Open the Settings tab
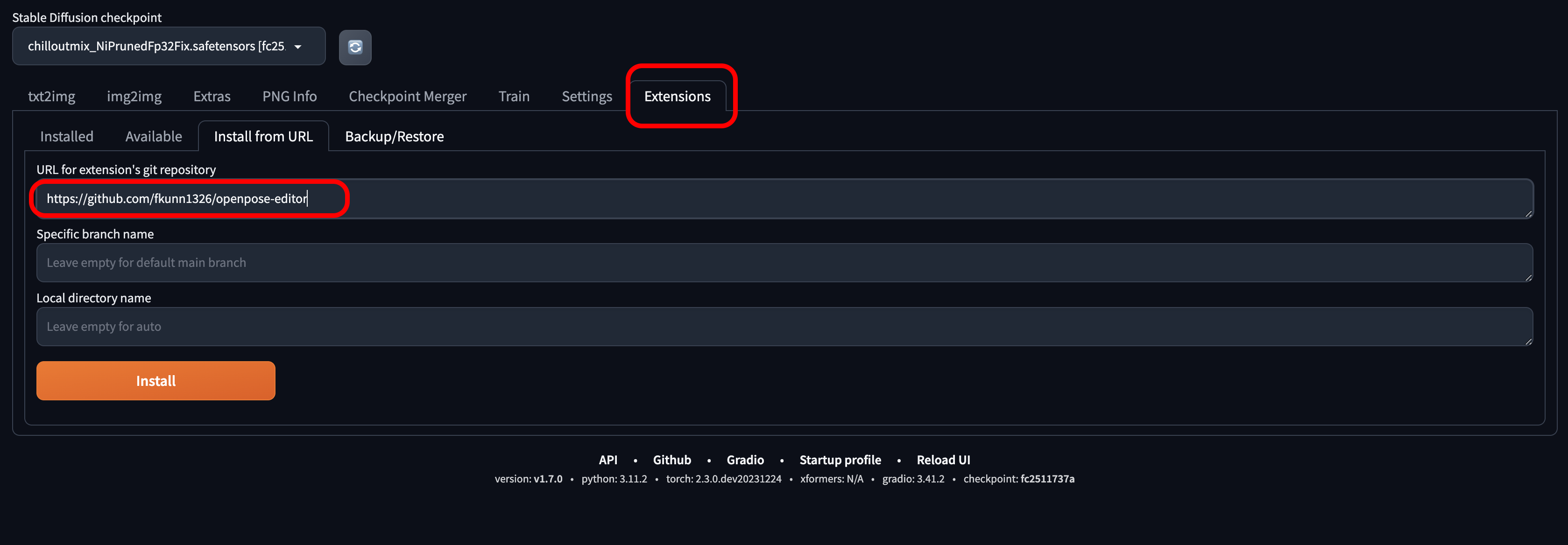Screen dimensions: 1568x545 pos(586,96)
